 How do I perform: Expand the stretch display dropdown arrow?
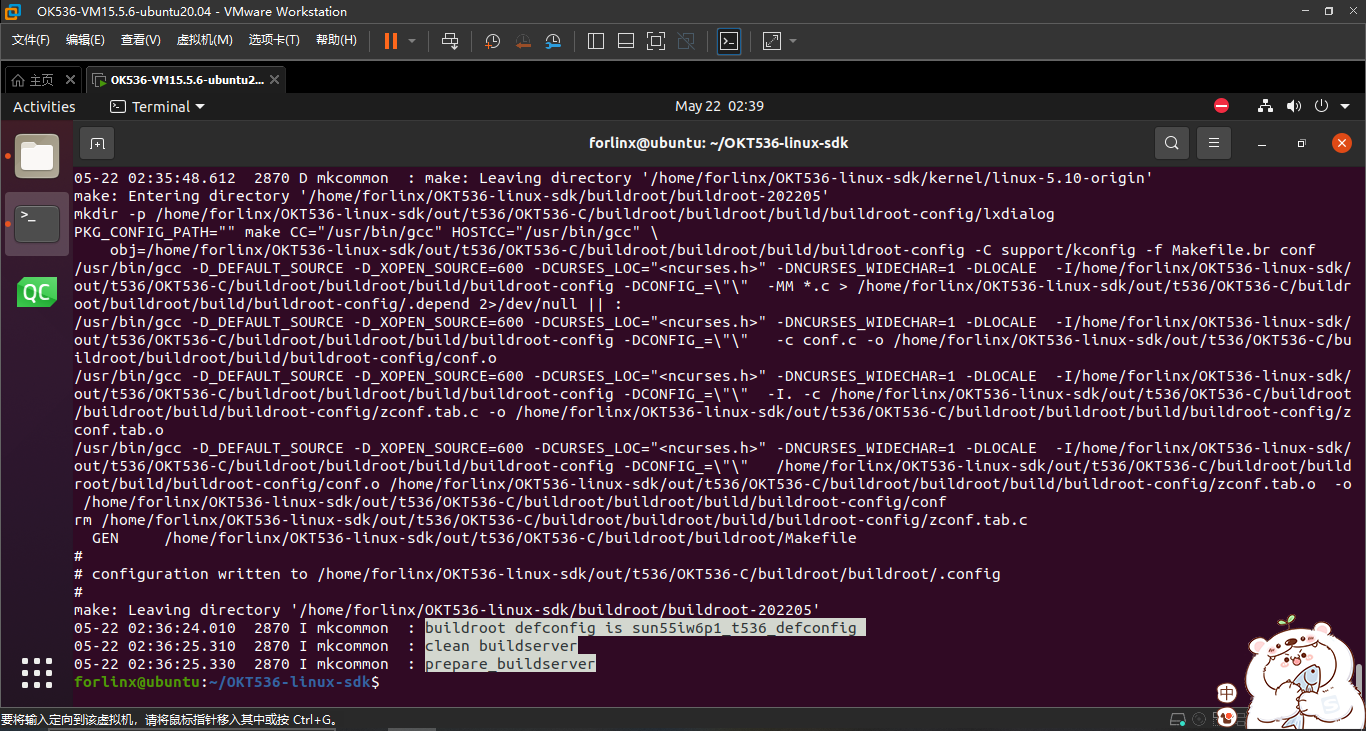click(x=793, y=41)
